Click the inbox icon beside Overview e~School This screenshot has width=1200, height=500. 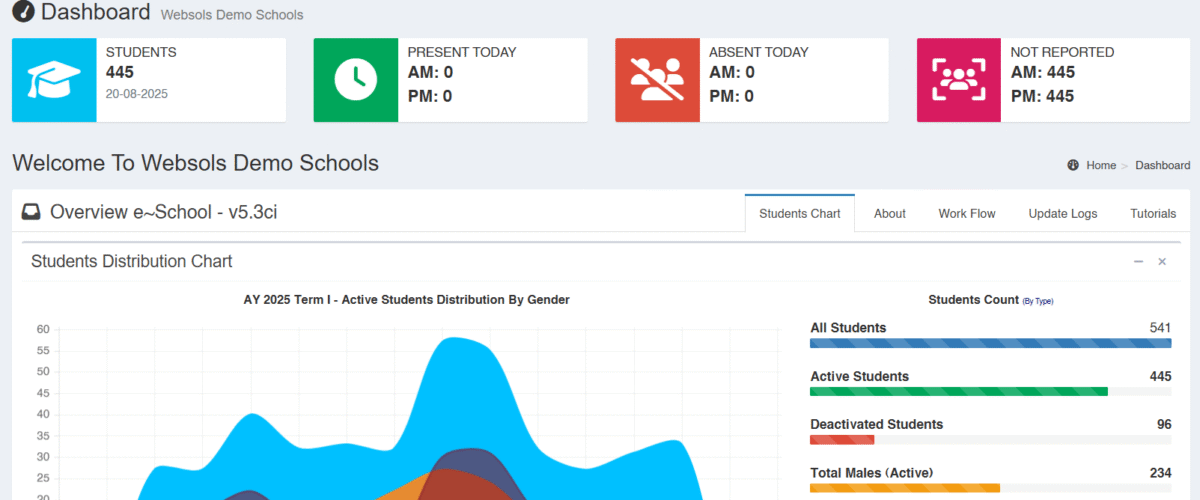point(31,212)
